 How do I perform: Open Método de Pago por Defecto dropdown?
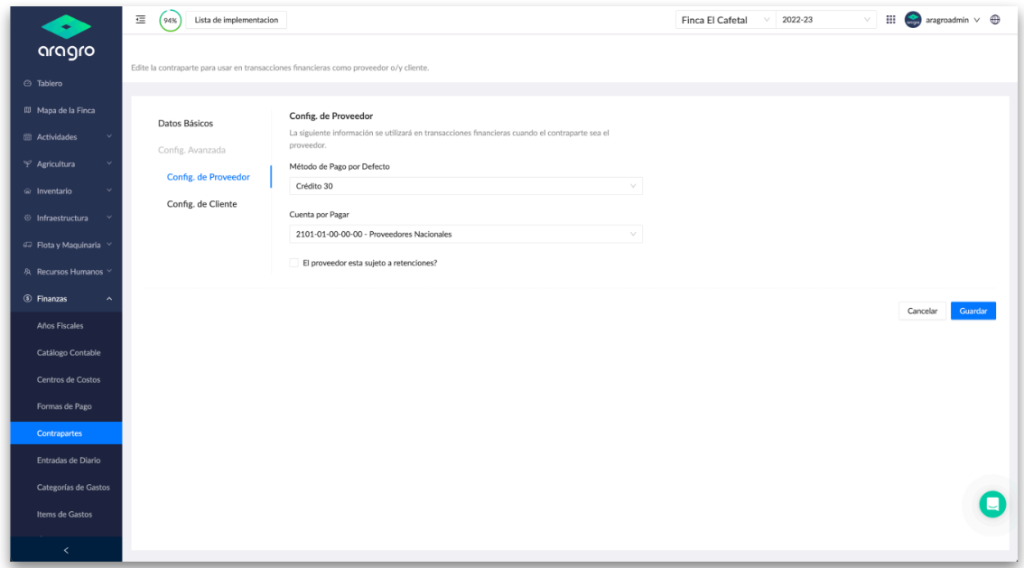click(x=466, y=186)
